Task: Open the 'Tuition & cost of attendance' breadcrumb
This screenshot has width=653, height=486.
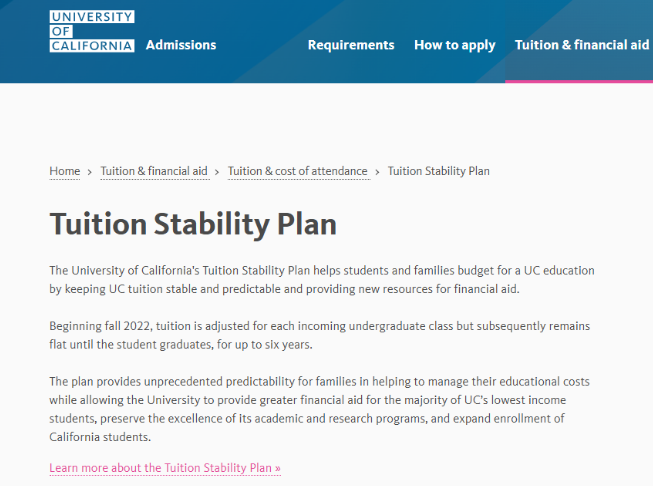Action: [x=298, y=171]
